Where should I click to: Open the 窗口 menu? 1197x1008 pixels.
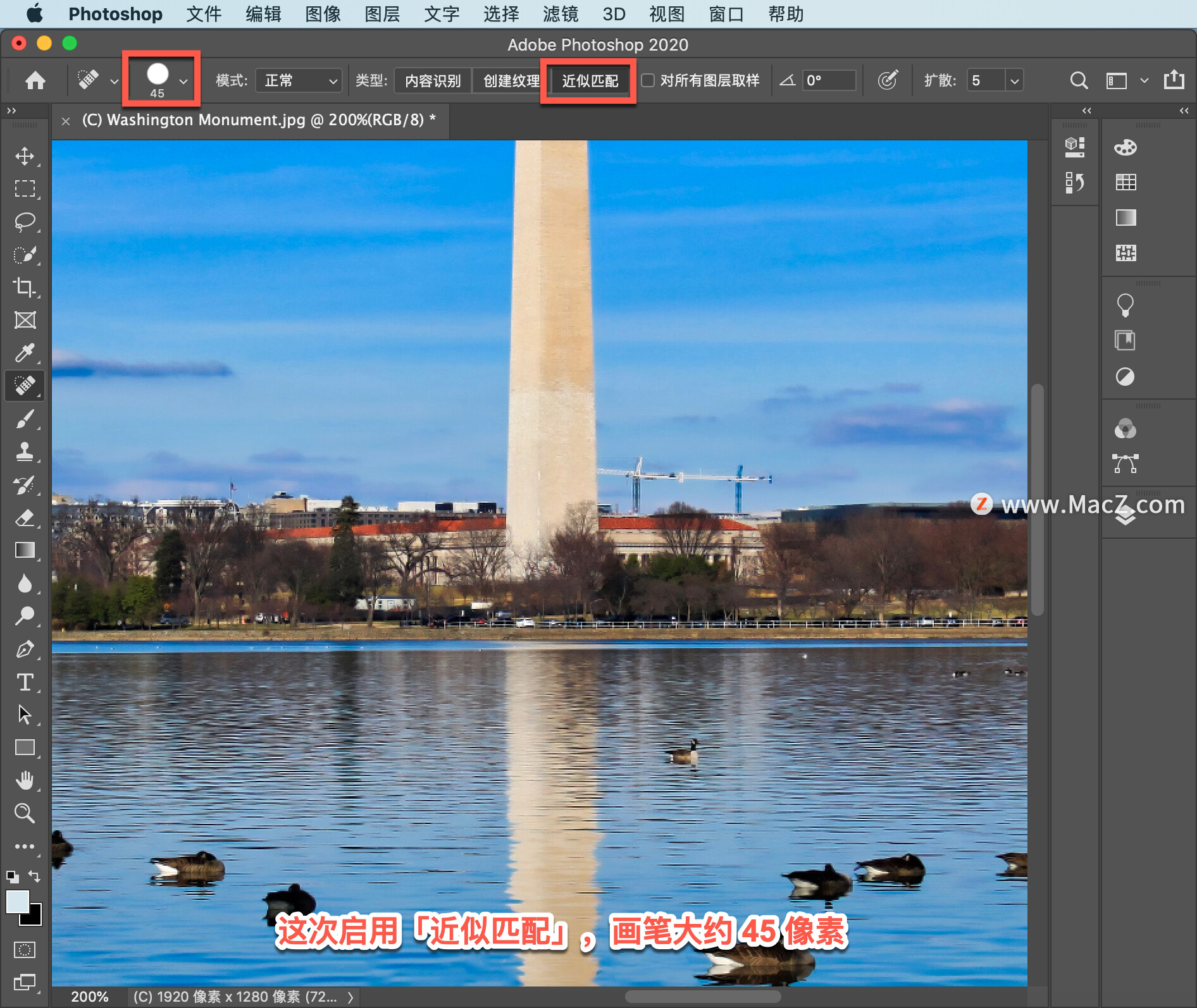coord(726,14)
